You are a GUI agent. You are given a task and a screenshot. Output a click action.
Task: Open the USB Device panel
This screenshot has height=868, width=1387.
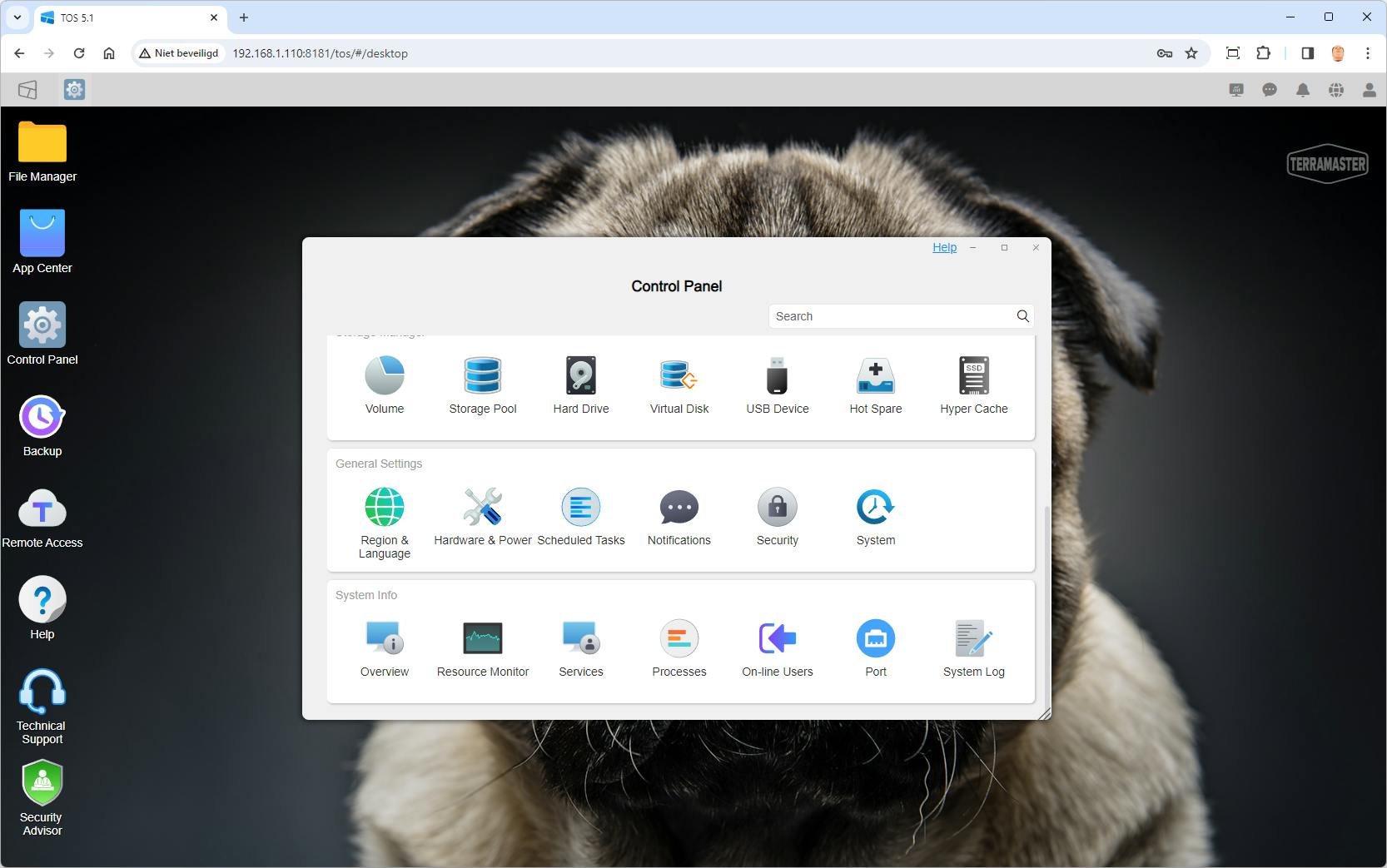[778, 385]
